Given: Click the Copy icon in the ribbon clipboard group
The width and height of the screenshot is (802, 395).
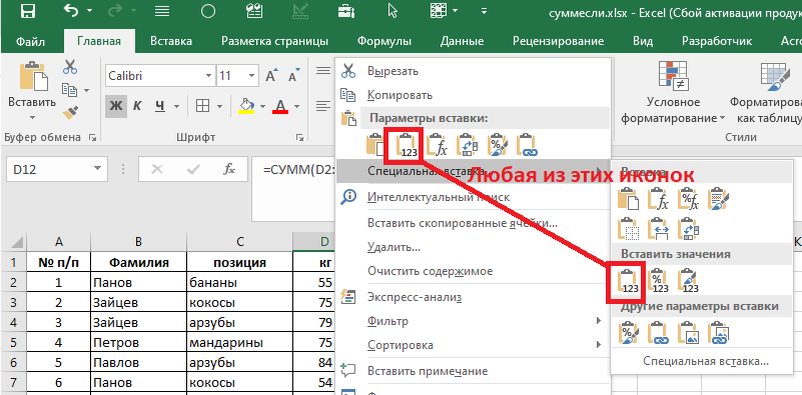Looking at the screenshot, I should [69, 90].
